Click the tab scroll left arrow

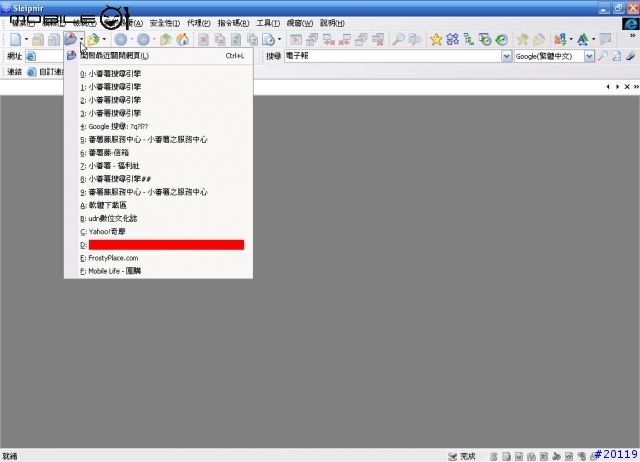click(608, 87)
